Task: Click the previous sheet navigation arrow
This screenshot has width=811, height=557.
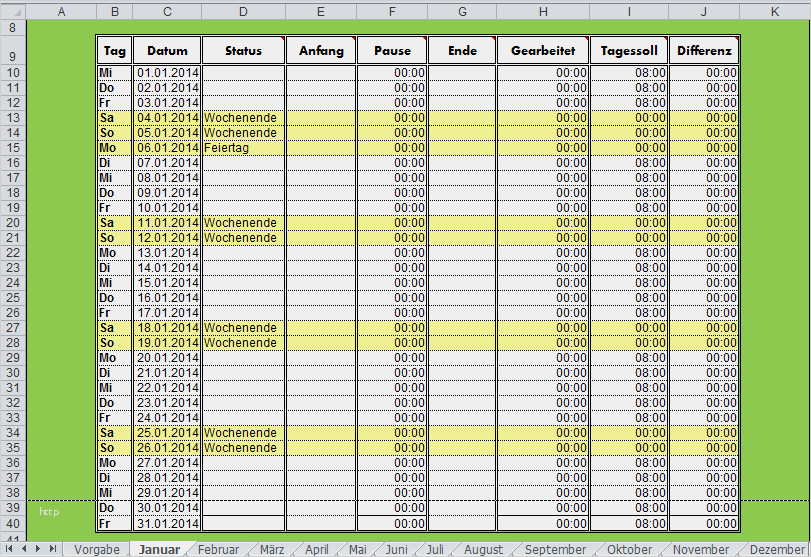Action: click(x=25, y=549)
